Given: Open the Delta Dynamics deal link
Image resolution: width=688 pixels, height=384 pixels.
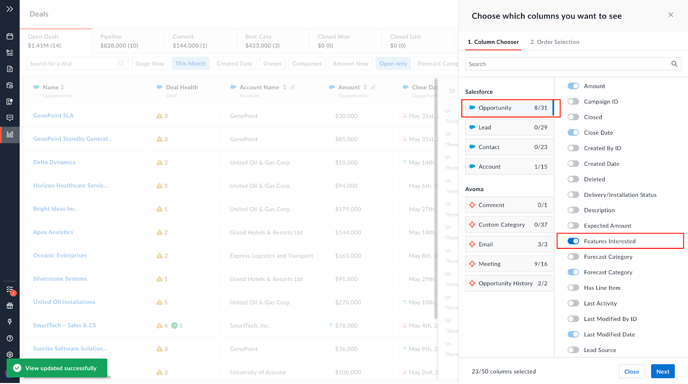Looking at the screenshot, I should pyautogui.click(x=54, y=162).
